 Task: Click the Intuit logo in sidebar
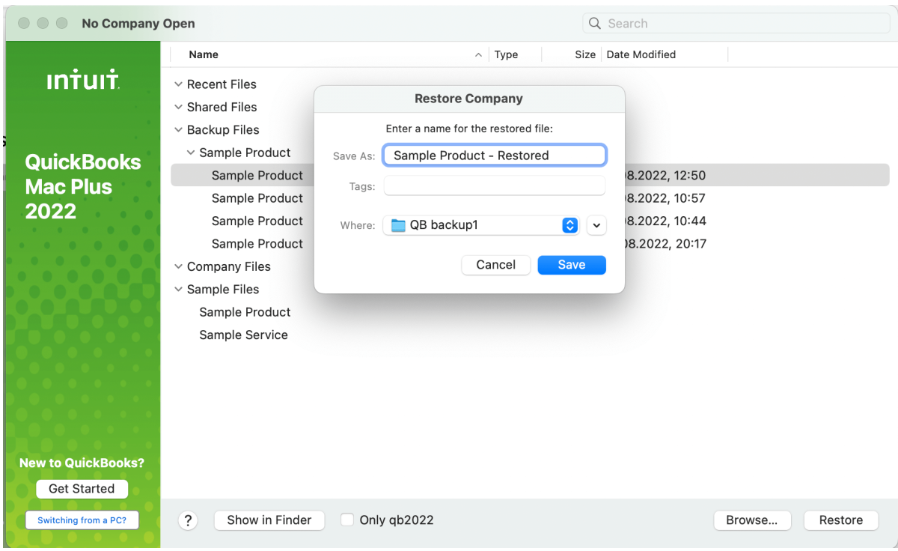[x=83, y=80]
